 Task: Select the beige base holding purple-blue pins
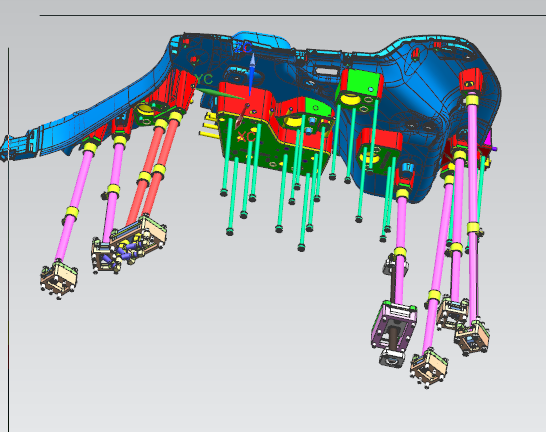tap(139, 238)
